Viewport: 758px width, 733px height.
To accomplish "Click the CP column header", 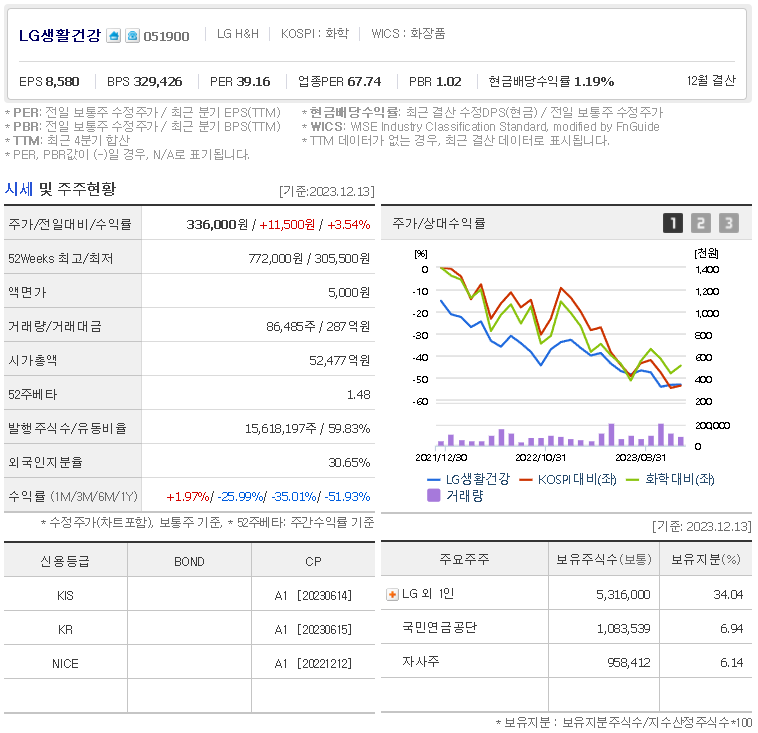I will 313,561.
